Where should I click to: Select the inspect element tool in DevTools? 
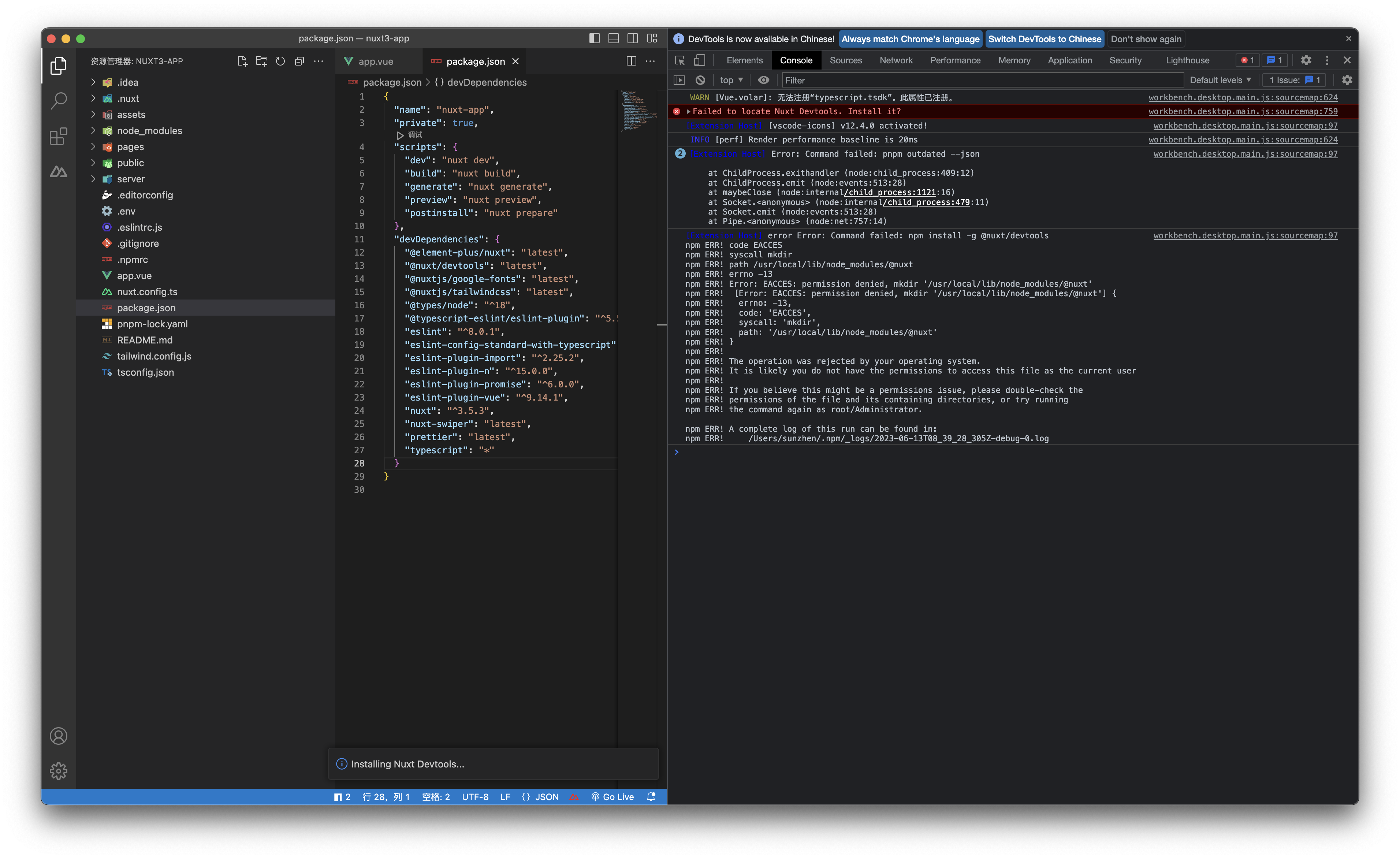pos(679,60)
